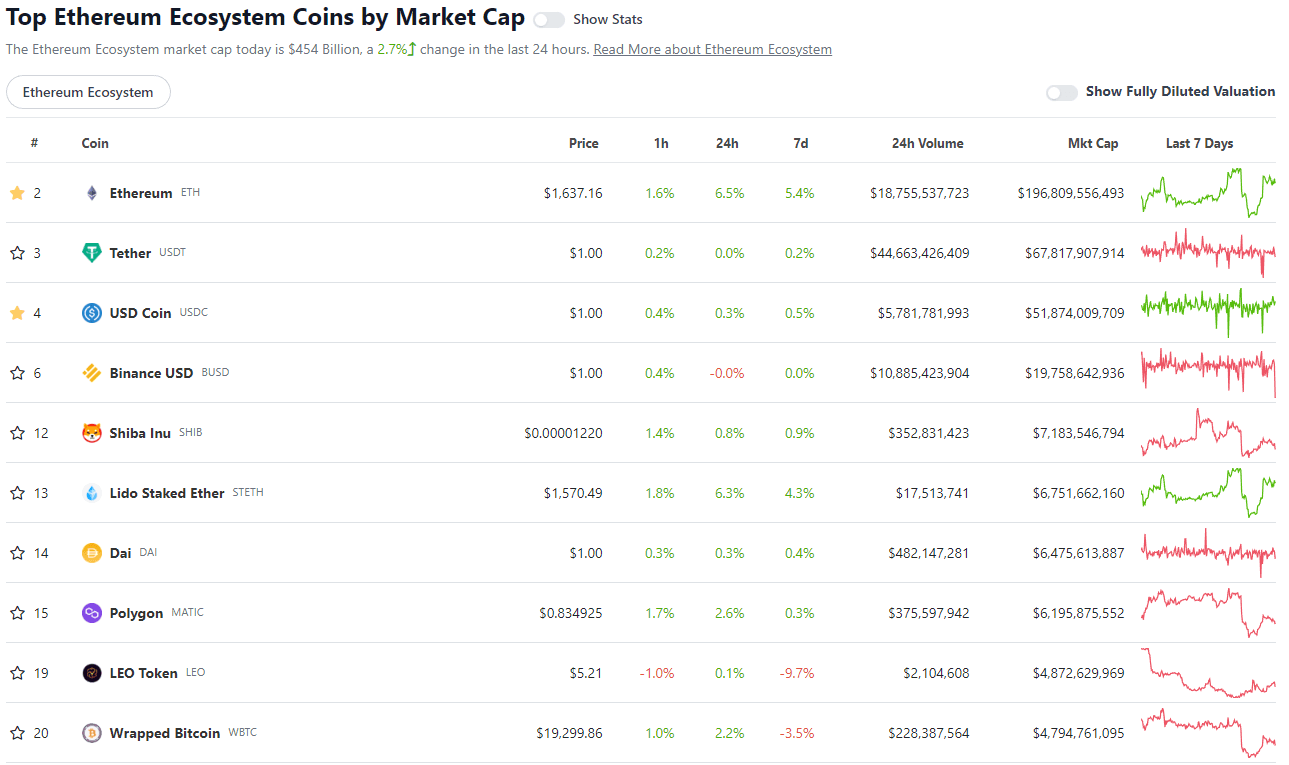Click LEO Token 7d change -9.7%

(797, 673)
